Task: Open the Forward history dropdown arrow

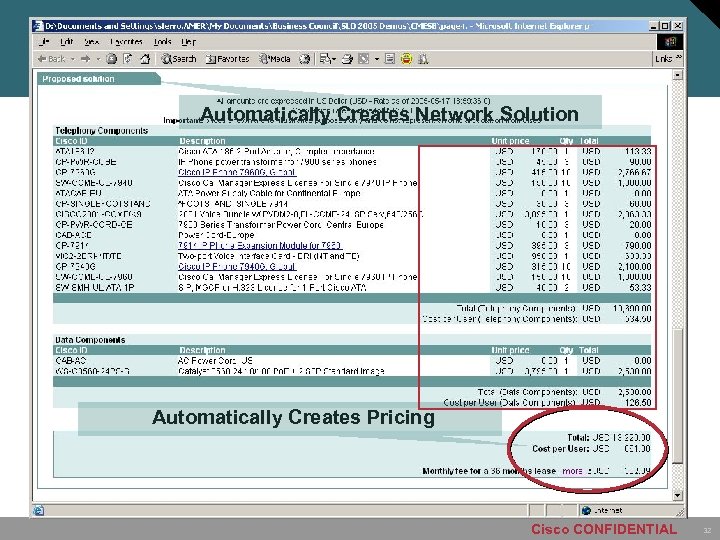Action: [x=98, y=59]
